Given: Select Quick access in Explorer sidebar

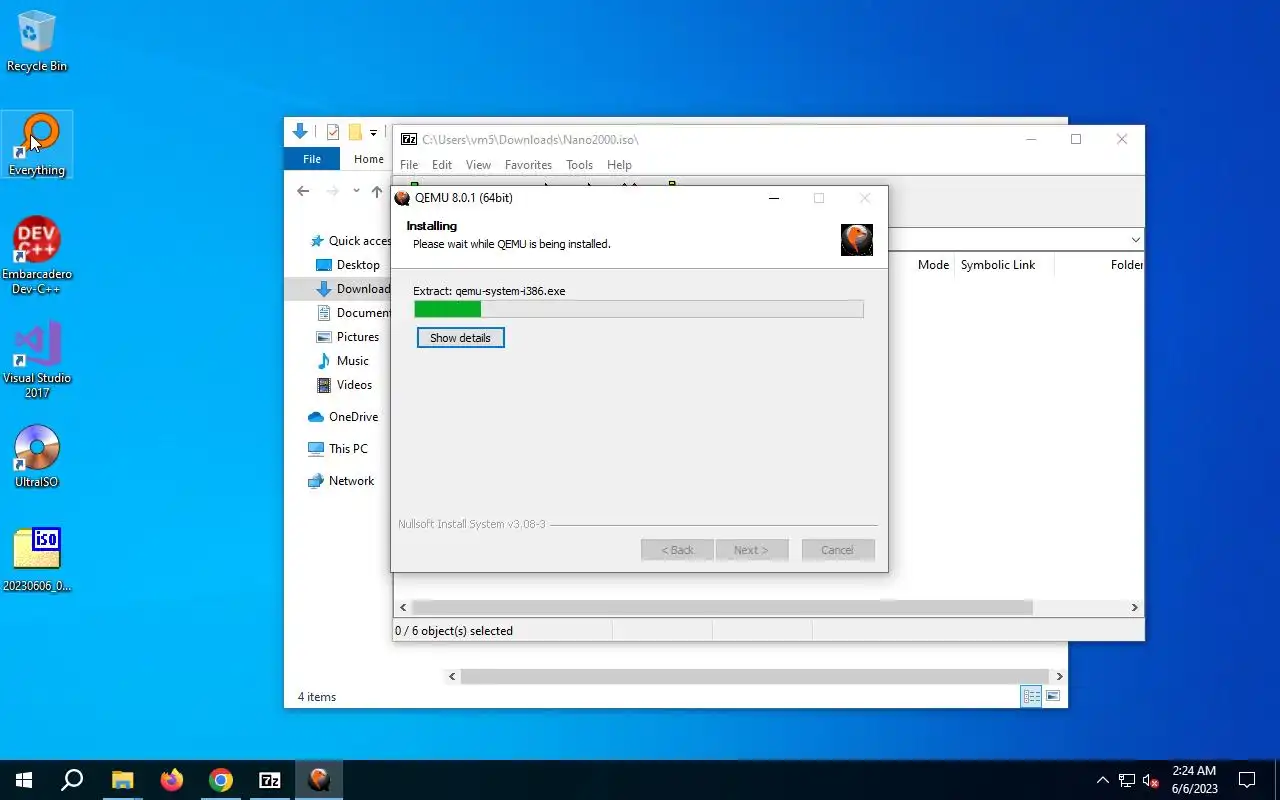Looking at the screenshot, I should tap(348, 241).
